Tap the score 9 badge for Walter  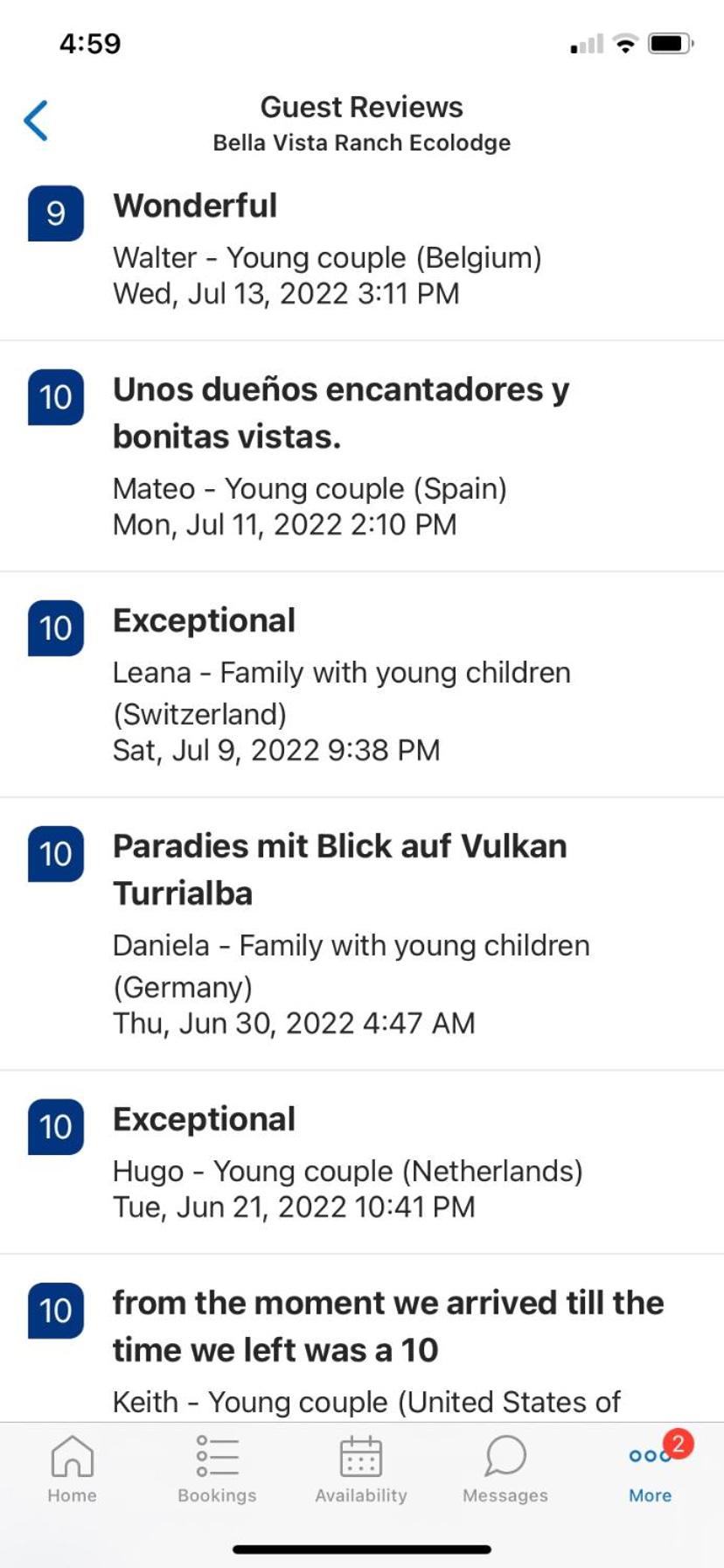[x=56, y=213]
